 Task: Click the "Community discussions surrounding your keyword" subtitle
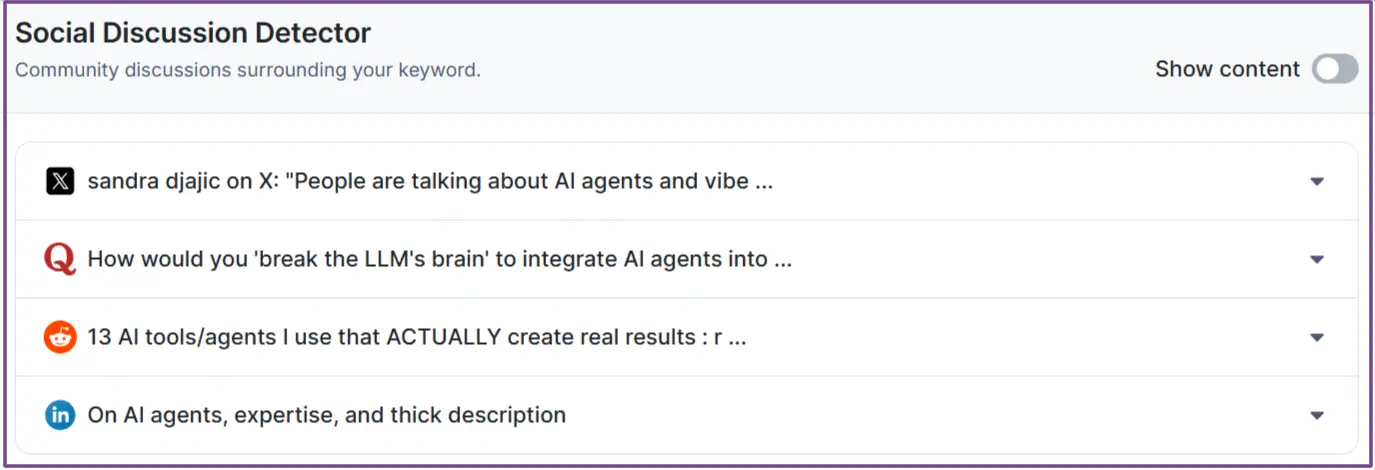(x=248, y=71)
